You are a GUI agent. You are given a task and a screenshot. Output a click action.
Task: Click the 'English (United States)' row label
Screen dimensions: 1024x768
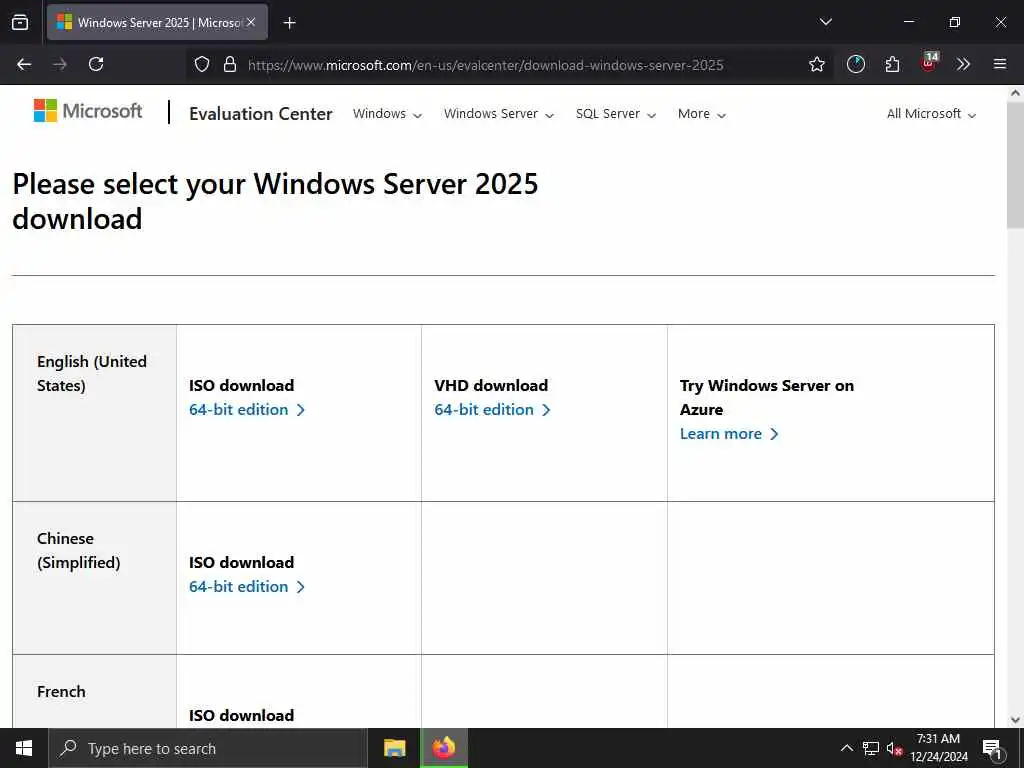click(92, 374)
